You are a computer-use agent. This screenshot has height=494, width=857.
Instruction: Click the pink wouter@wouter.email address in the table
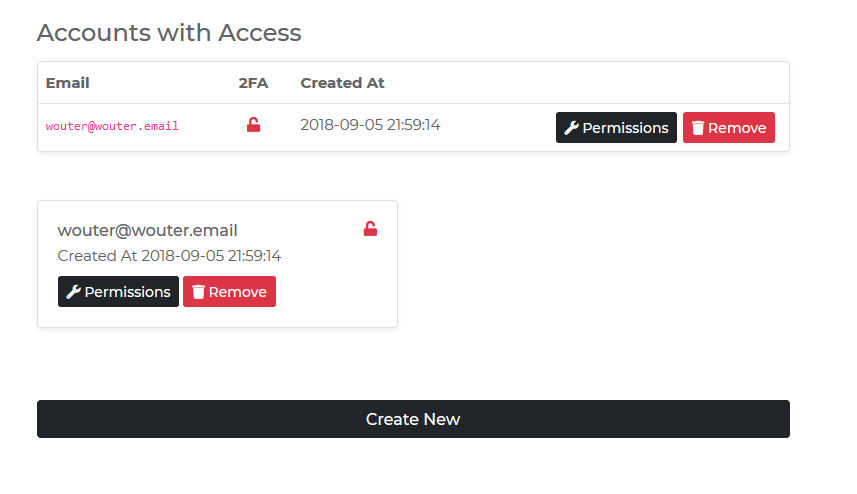tap(112, 127)
